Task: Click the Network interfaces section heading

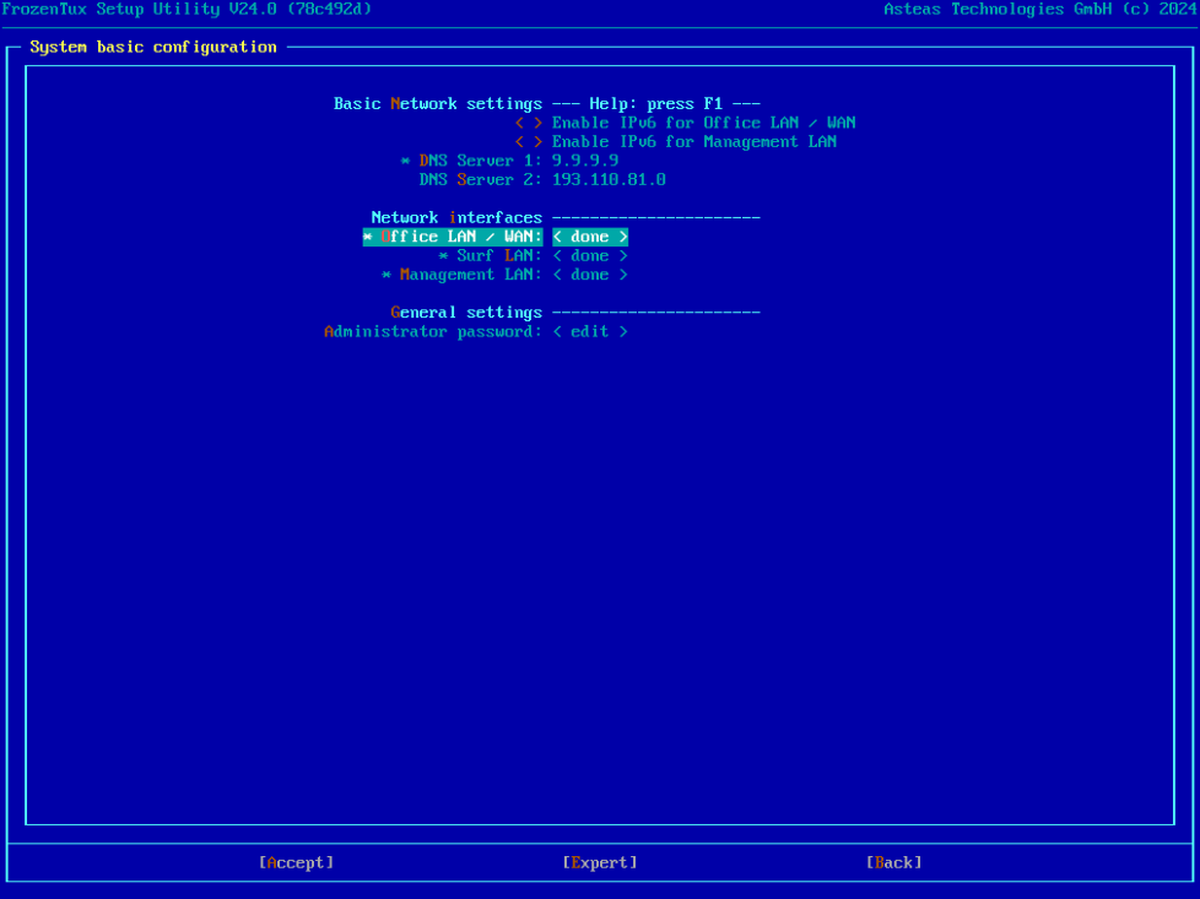Action: [x=456, y=218]
